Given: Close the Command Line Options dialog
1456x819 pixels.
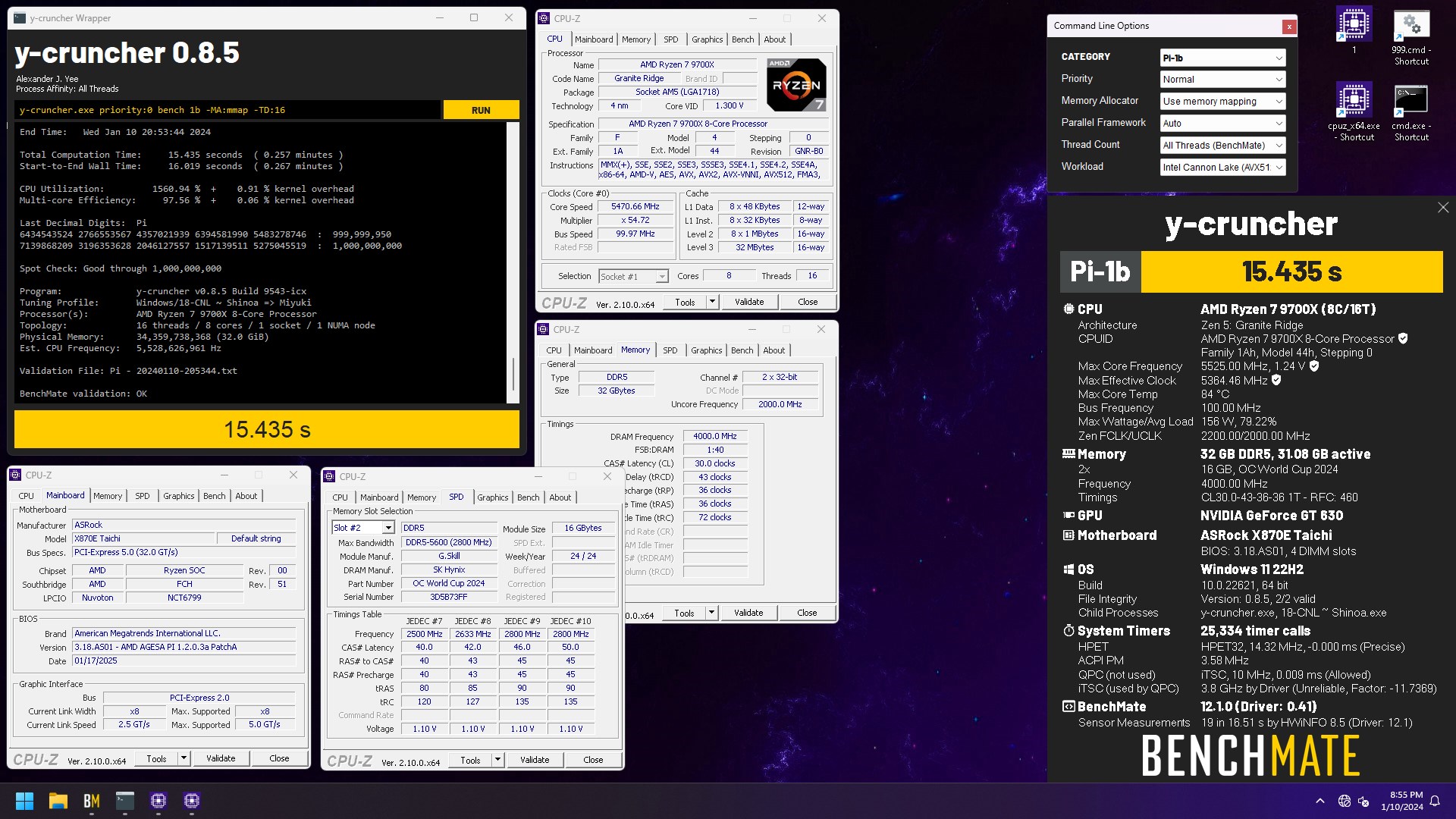Looking at the screenshot, I should 1289,27.
